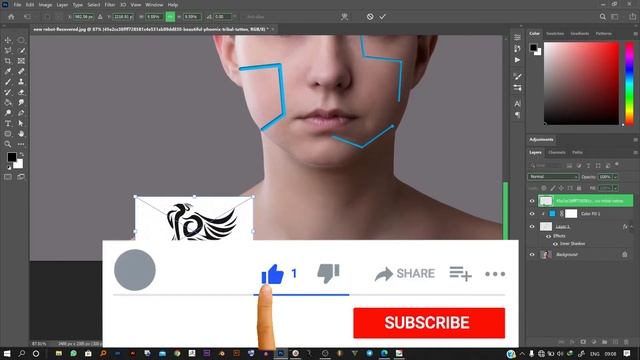This screenshot has width=640, height=360.
Task: Open the File menu
Action: click(x=17, y=5)
